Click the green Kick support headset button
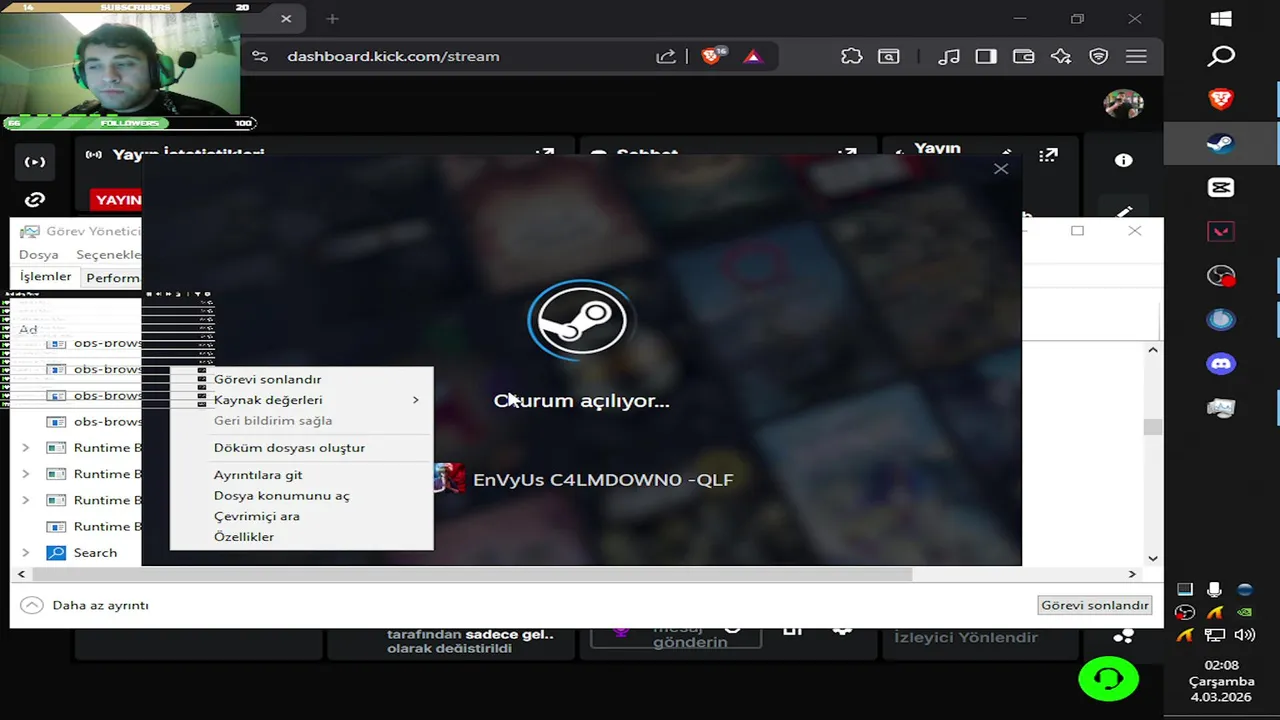The width and height of the screenshot is (1280, 720). [1108, 679]
